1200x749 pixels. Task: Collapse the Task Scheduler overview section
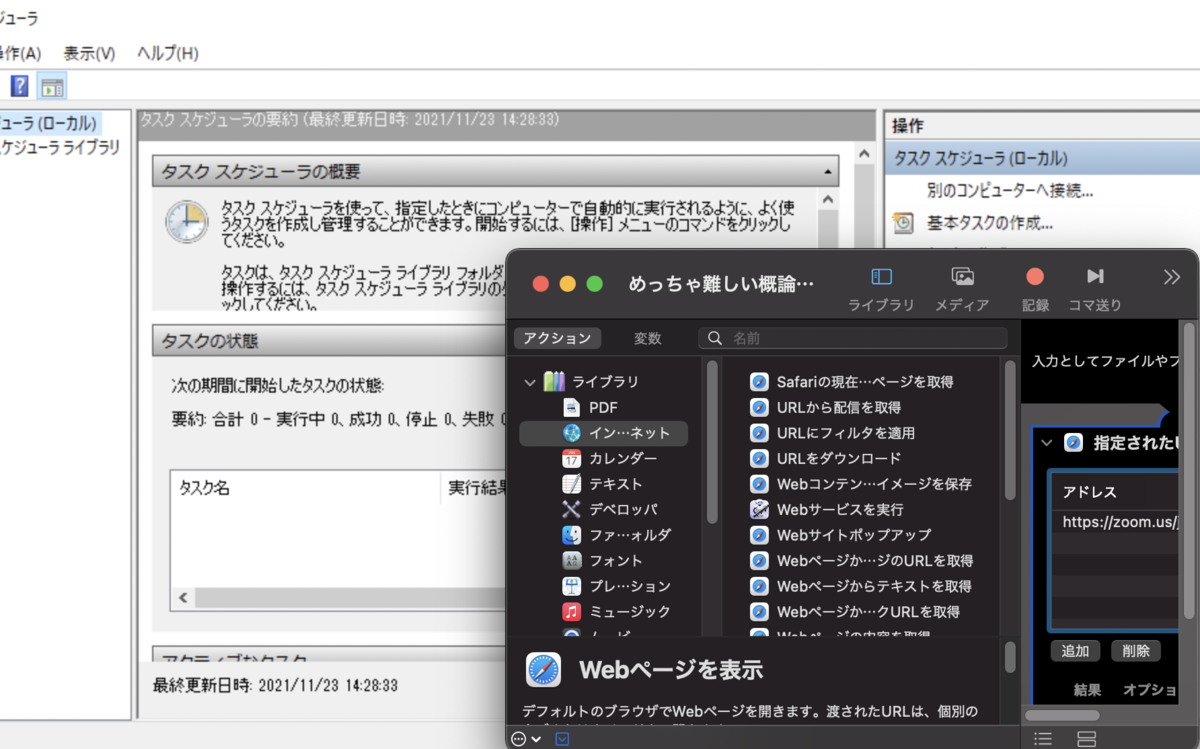(x=827, y=173)
